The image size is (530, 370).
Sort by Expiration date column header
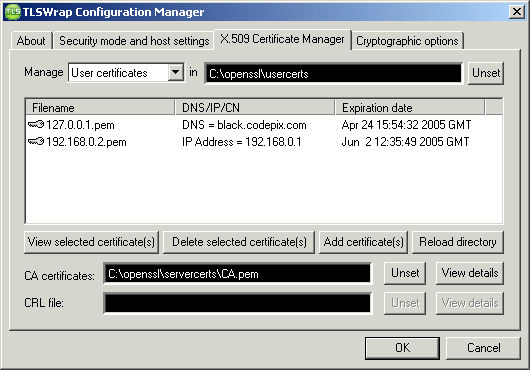(x=410, y=107)
